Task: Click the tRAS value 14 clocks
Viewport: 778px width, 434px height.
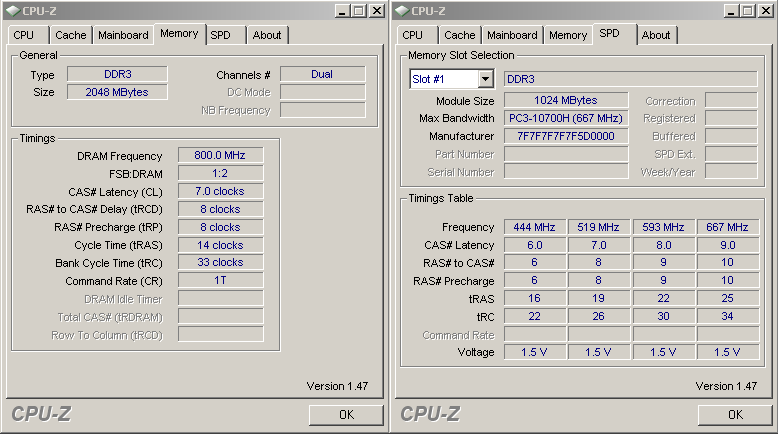Action: tap(220, 245)
